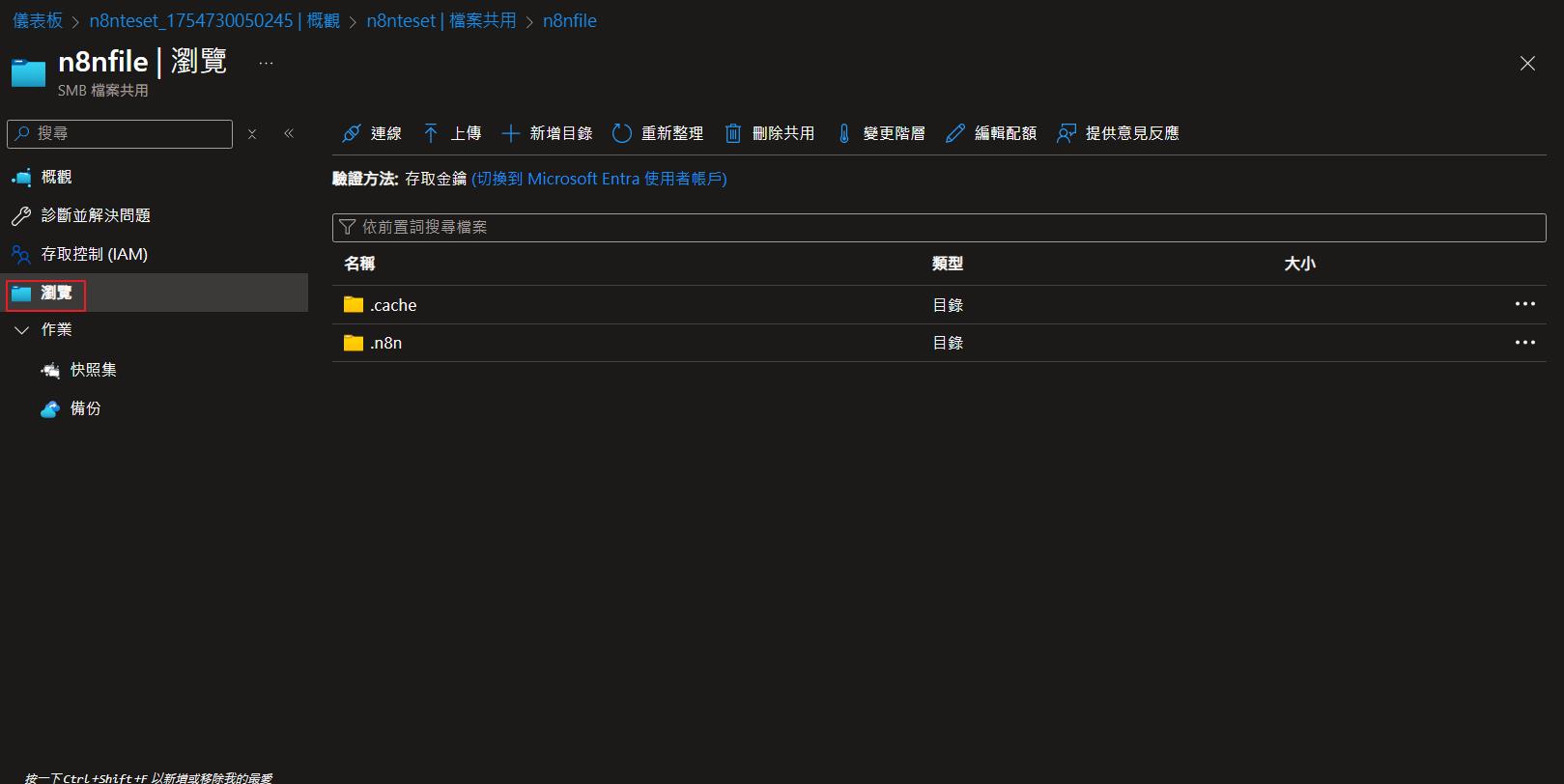Click the 重新整理 refresh icon
1564x784 pixels.
click(x=622, y=133)
